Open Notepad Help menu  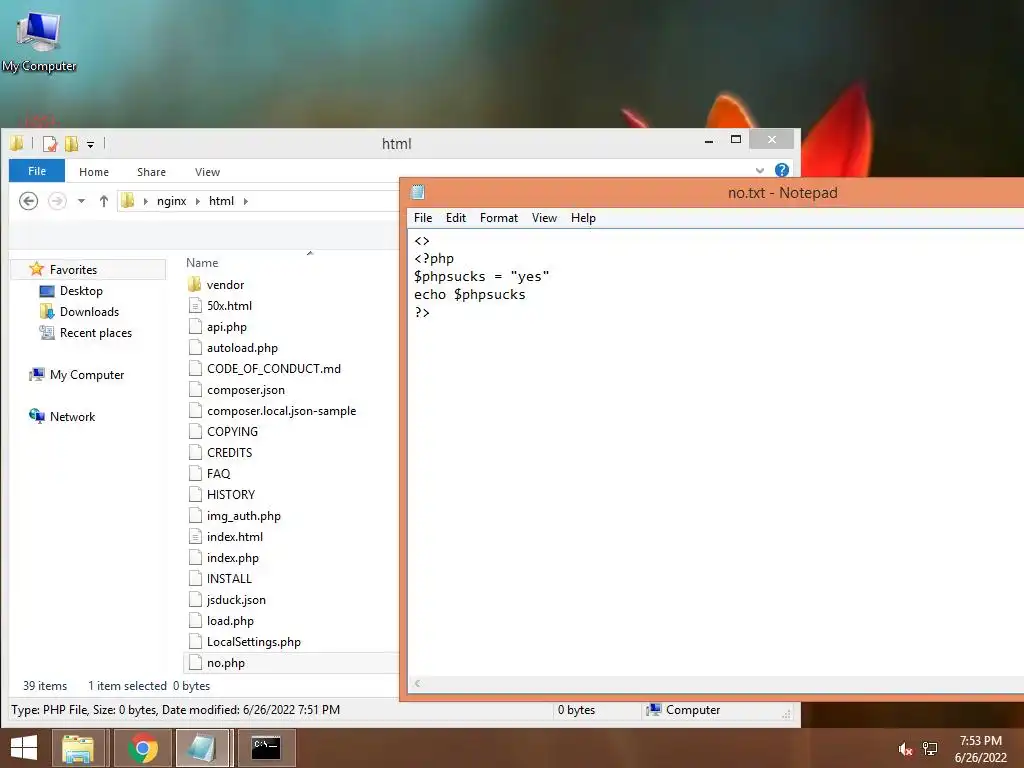(x=583, y=218)
